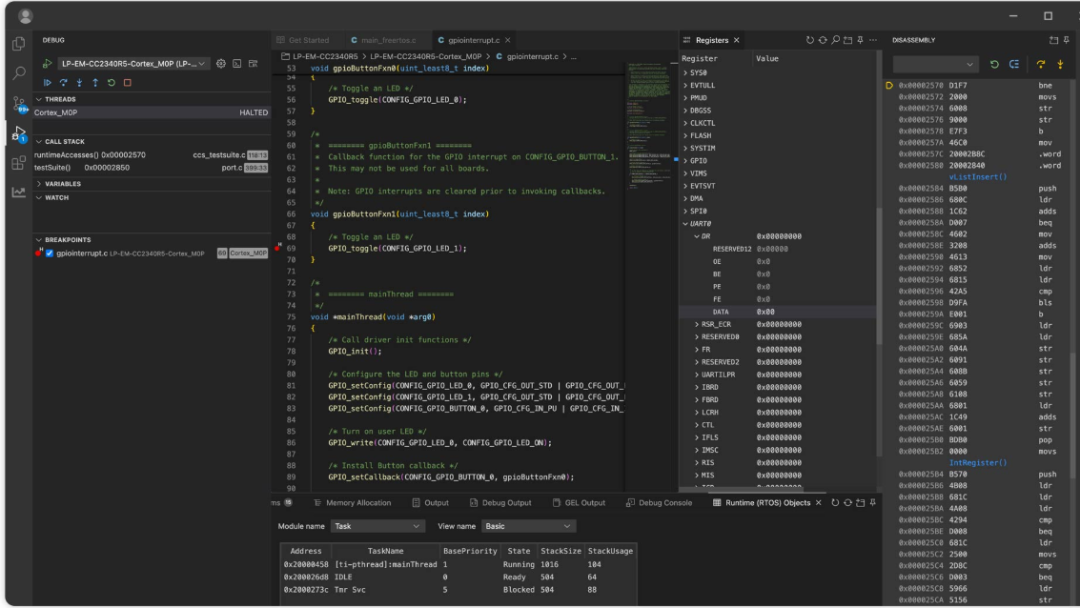Click the Step Over debug icon
Screen dimensions: 1080x608
click(63, 83)
